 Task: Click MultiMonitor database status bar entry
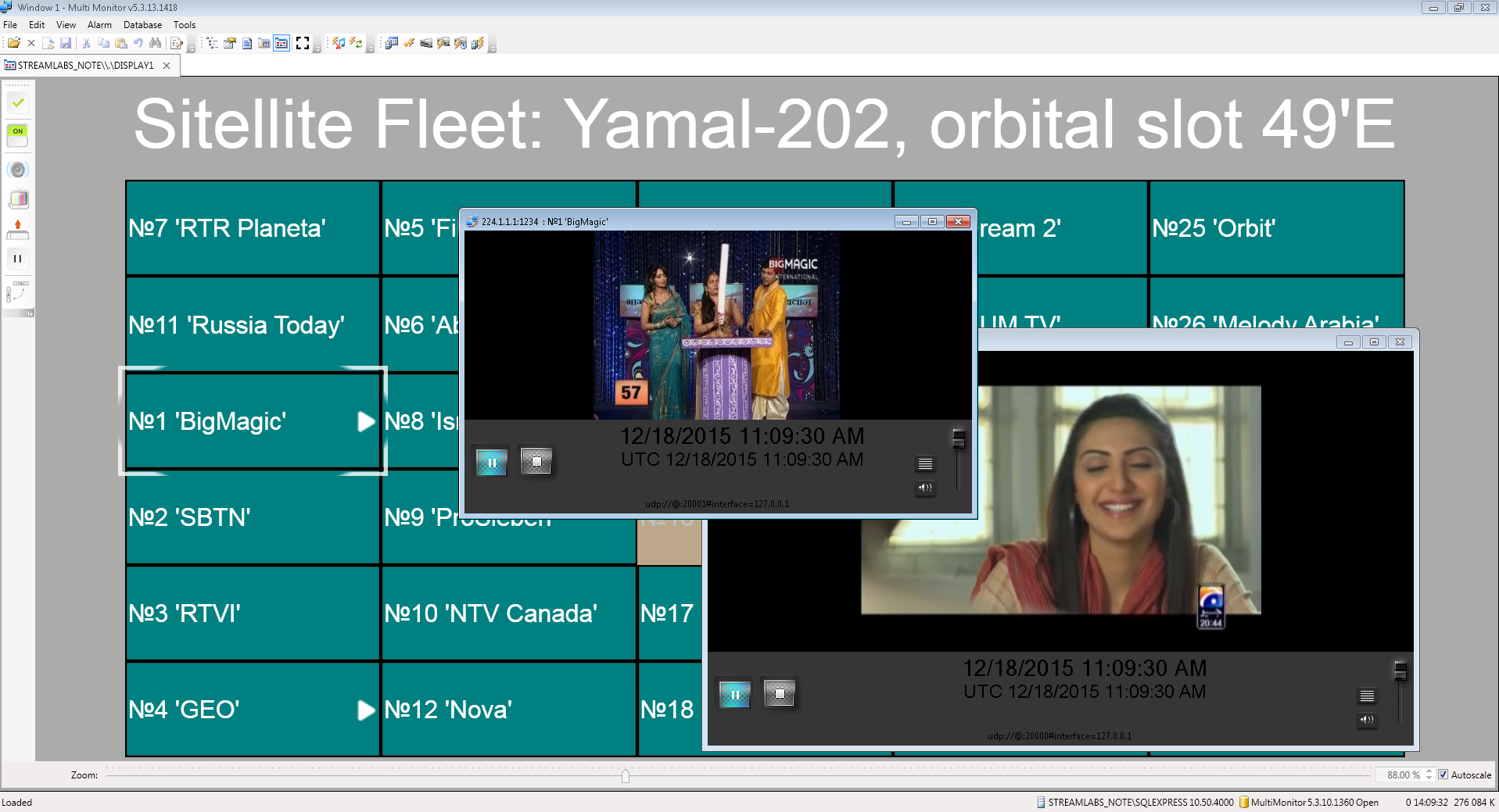click(1309, 802)
